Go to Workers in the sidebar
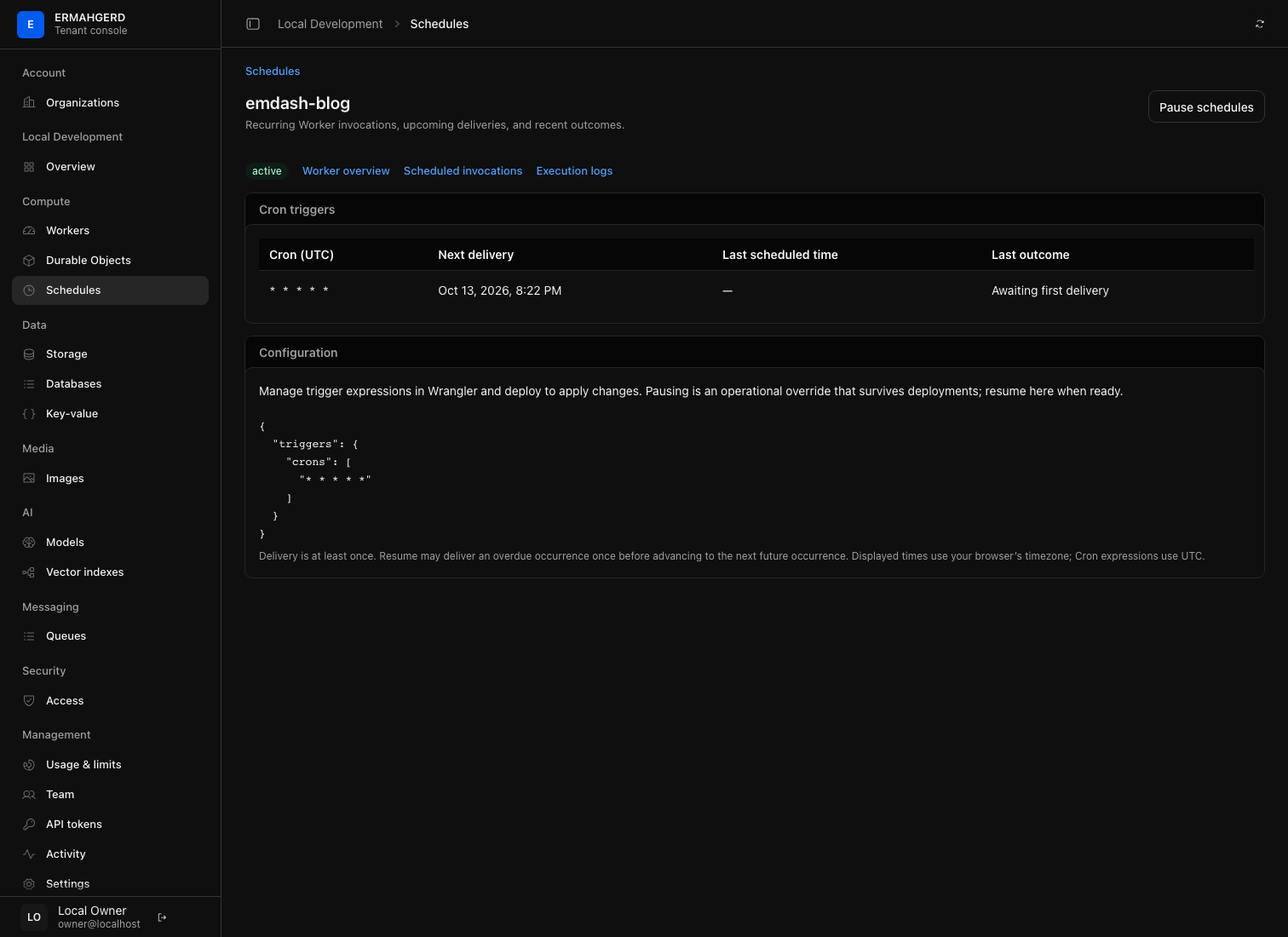Viewport: 1288px width, 937px height. (x=111, y=231)
